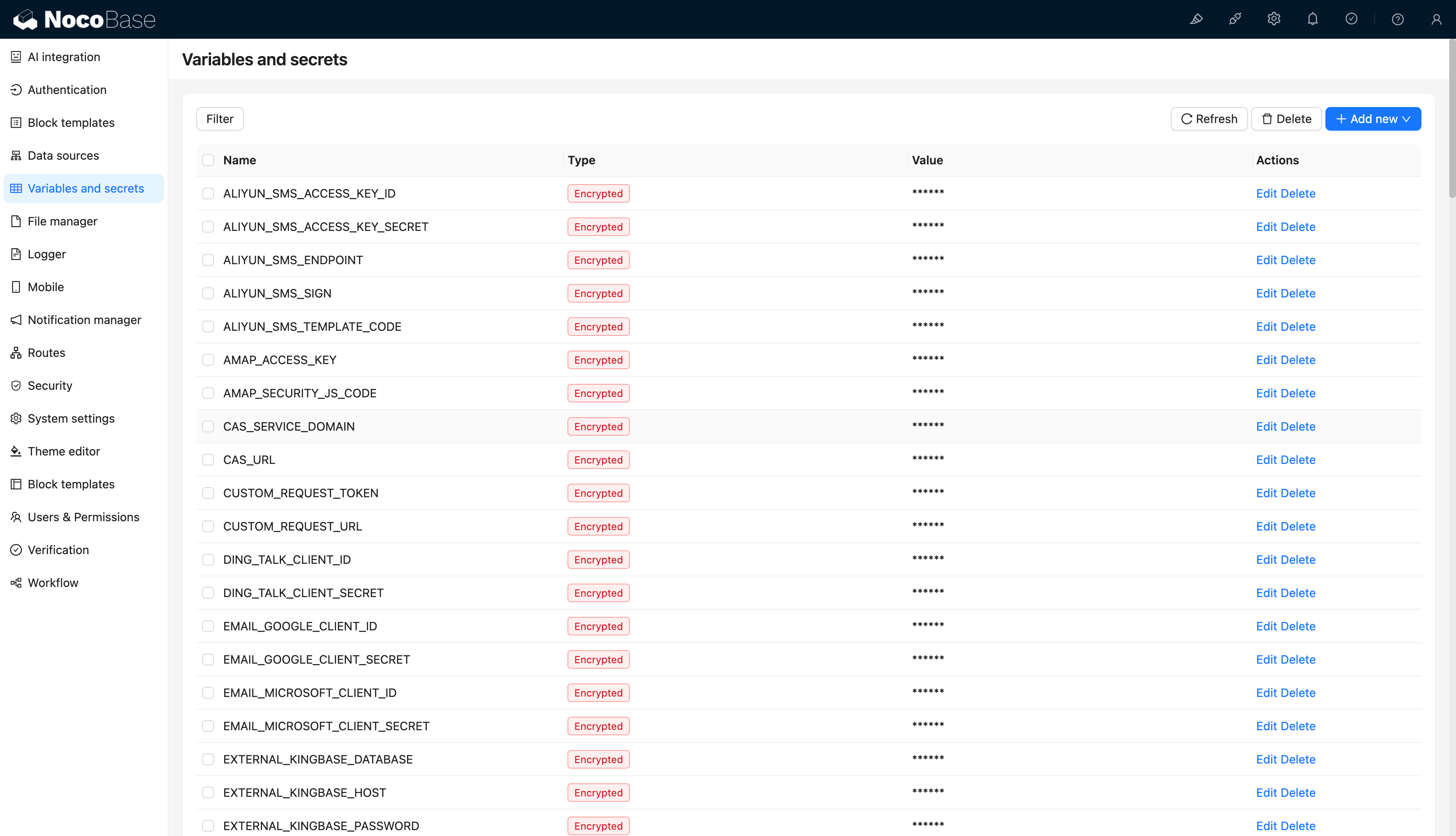The image size is (1456, 836).
Task: Open the tasks check-circle icon in header
Action: coord(1352,19)
